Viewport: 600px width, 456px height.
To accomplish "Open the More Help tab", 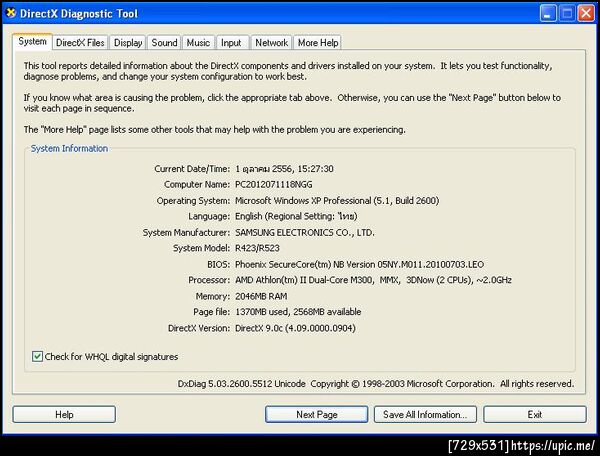I will coord(318,42).
